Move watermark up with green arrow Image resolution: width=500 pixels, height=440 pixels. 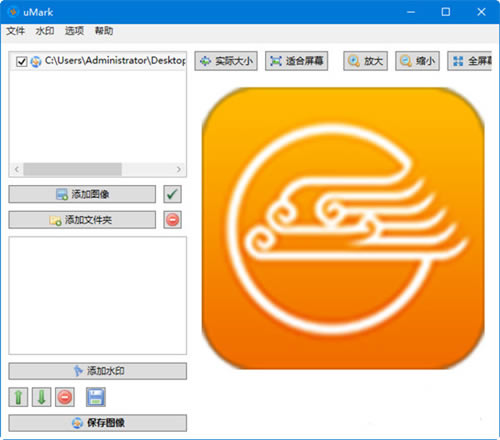point(18,397)
